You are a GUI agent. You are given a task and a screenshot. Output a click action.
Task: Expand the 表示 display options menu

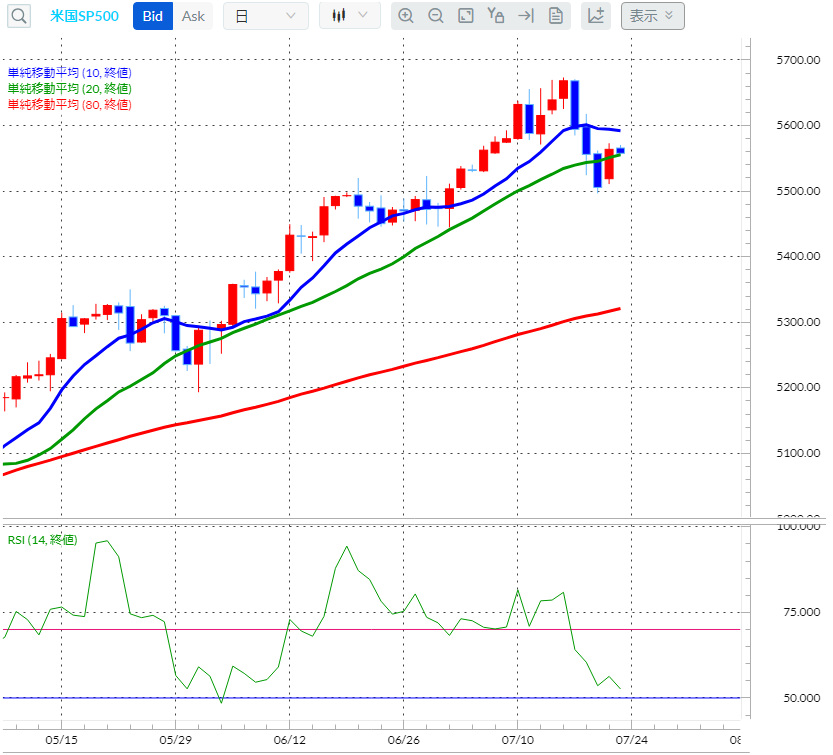[x=652, y=16]
